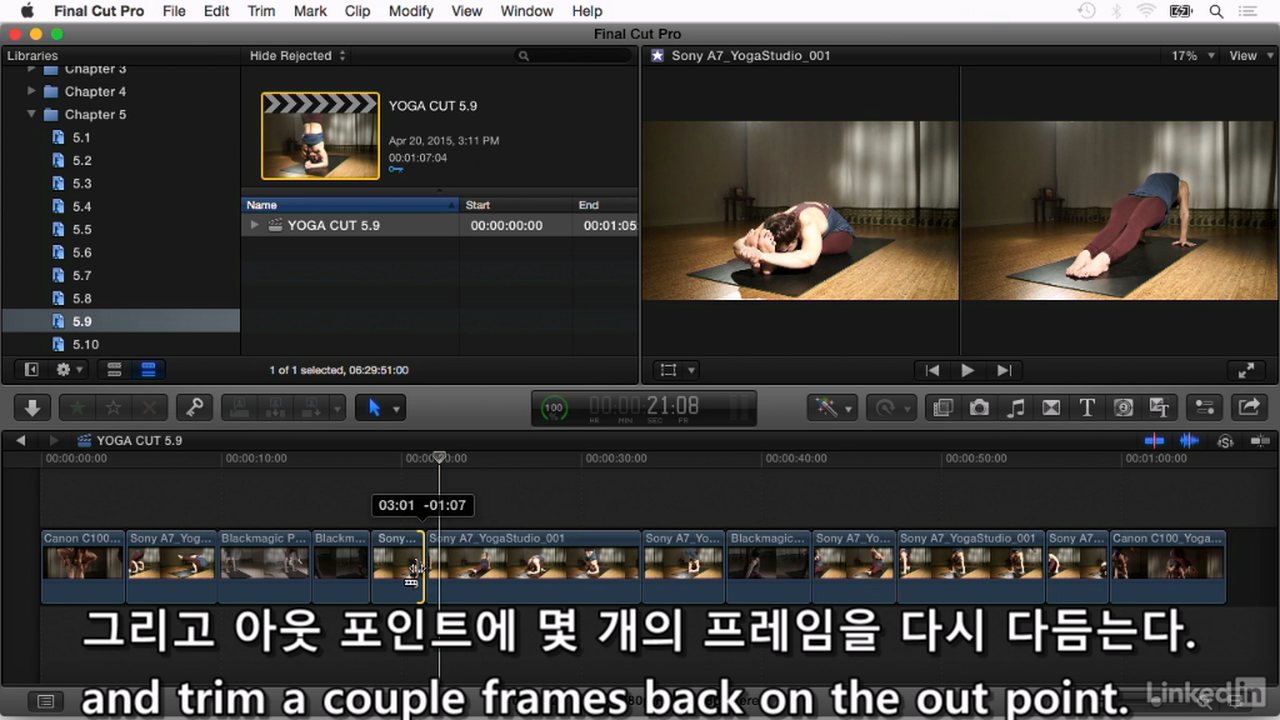Click the Unrate outlined star button
Screen dimensions: 1280x720
(x=114, y=407)
